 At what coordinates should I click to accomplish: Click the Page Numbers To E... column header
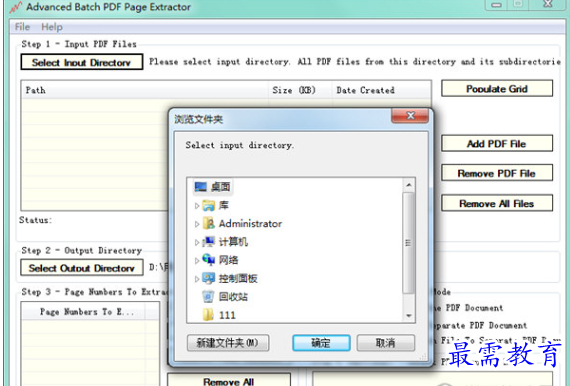pyautogui.click(x=83, y=311)
